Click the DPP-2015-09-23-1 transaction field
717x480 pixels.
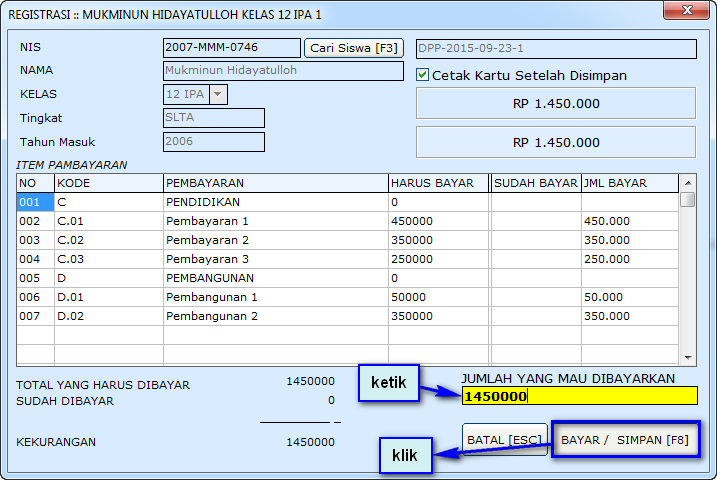[x=556, y=48]
